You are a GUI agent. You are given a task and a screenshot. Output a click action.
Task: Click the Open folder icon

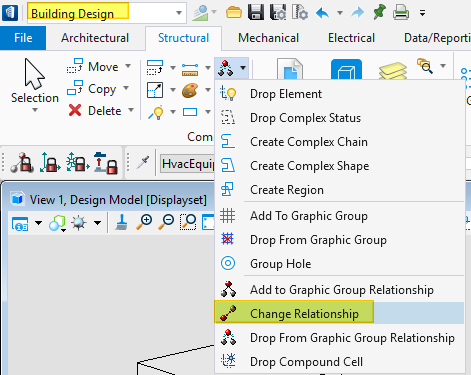pos(234,13)
